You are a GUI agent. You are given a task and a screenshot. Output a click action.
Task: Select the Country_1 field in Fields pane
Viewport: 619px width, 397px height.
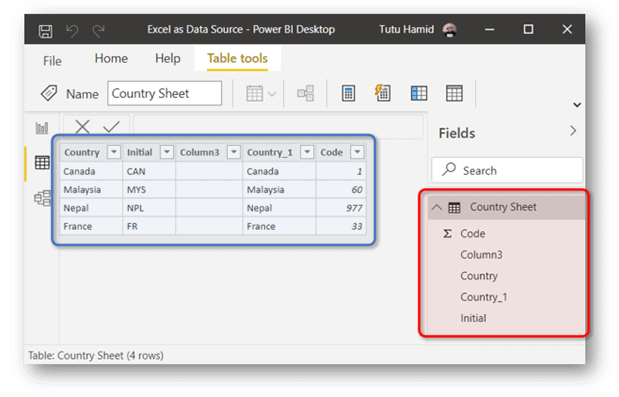coord(484,297)
